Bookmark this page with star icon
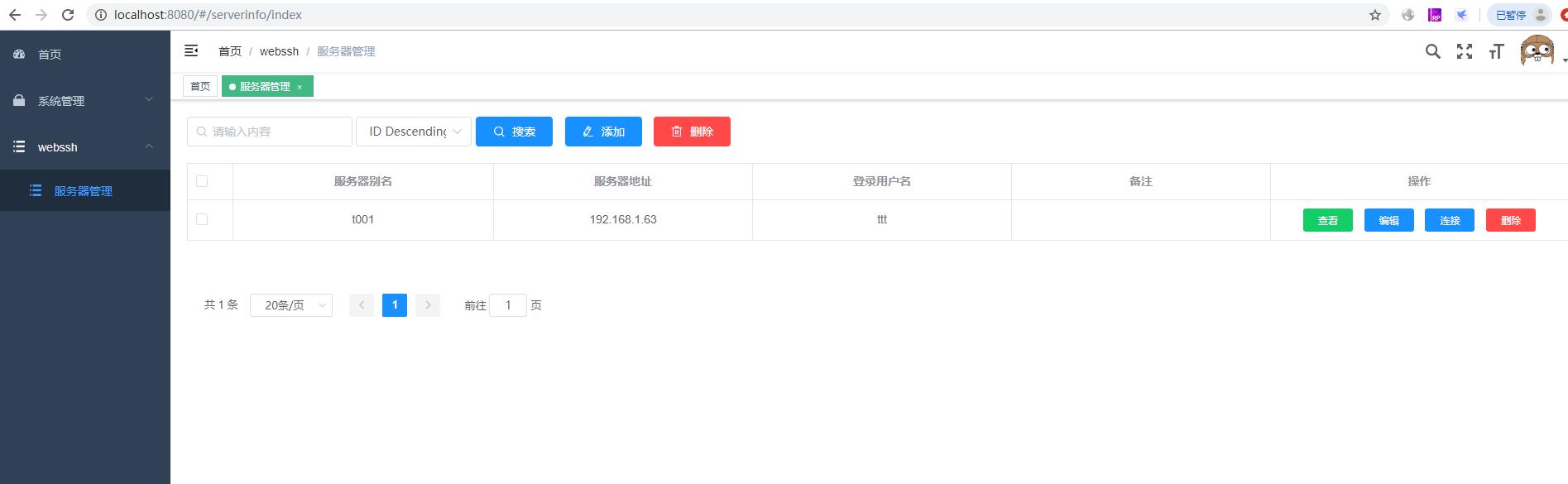This screenshot has height=484, width=1568. [1375, 15]
